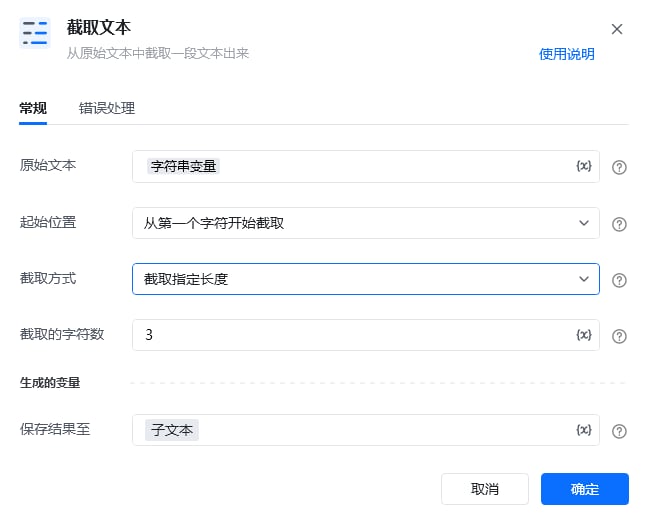Show help for 截取的字符数 field

(x=619, y=336)
